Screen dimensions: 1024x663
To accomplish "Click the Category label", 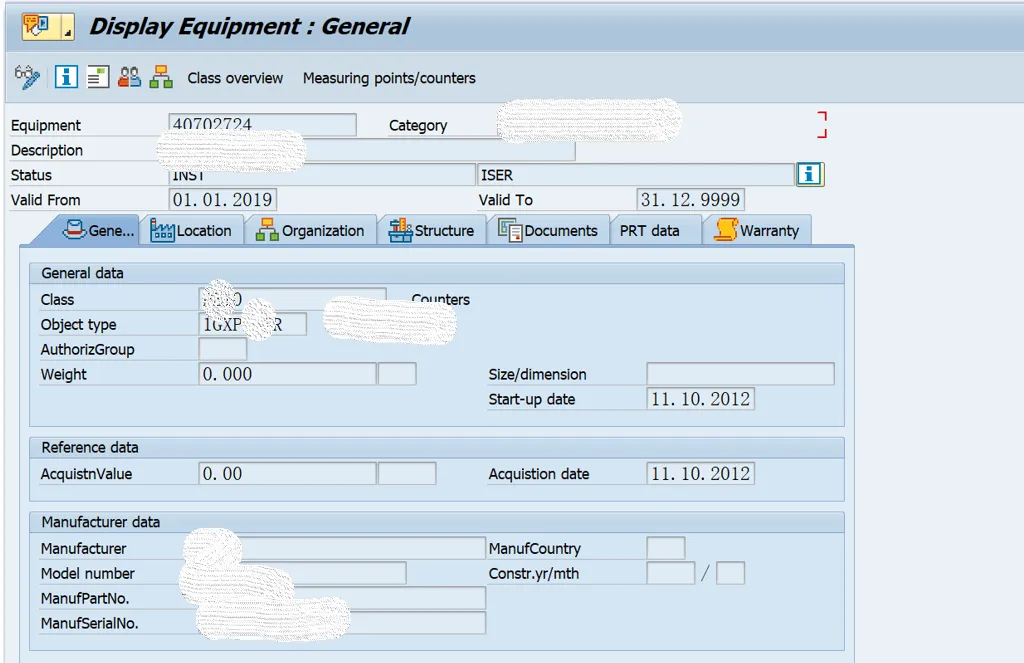I will tap(418, 125).
